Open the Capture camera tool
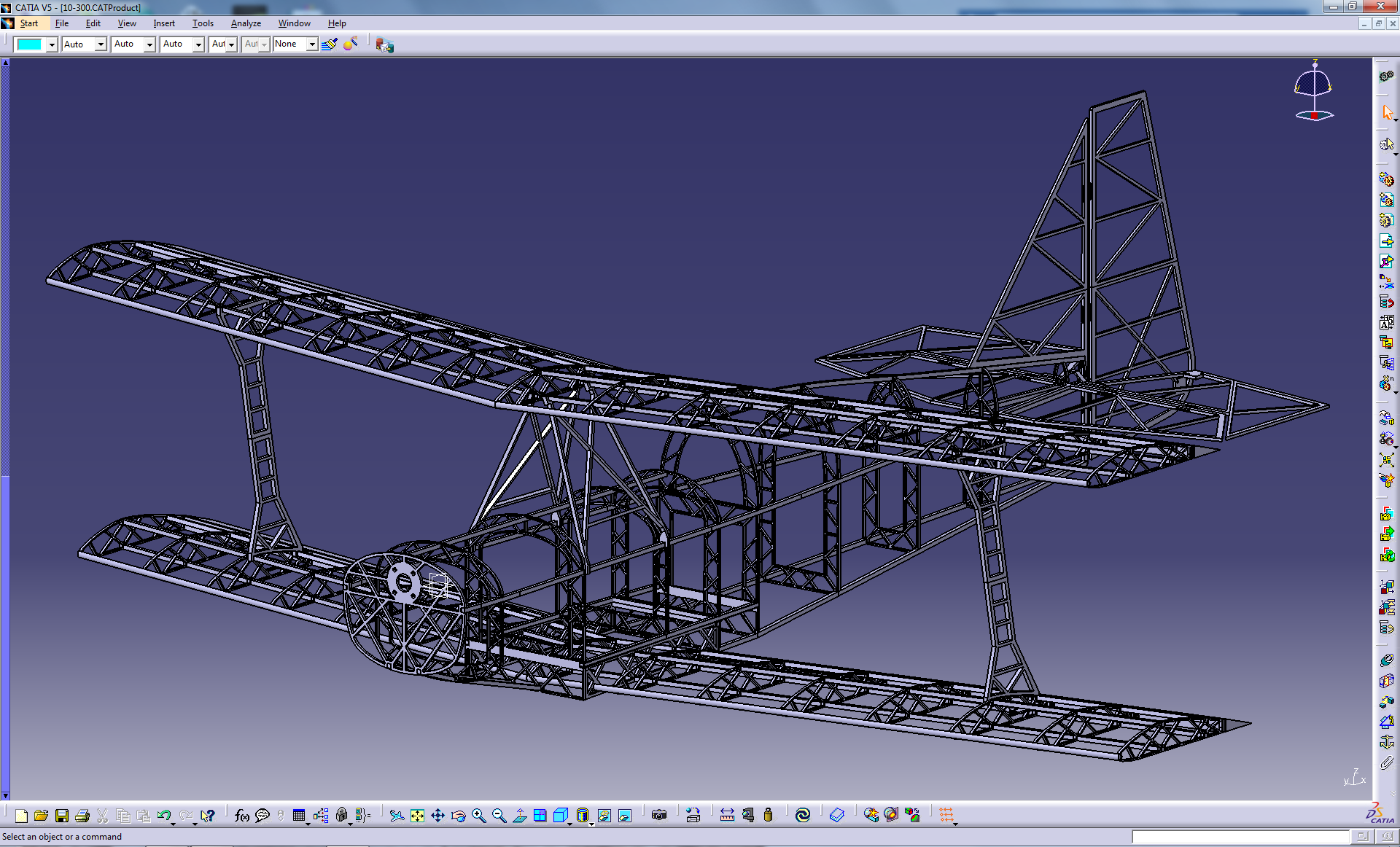Viewport: 1400px width, 847px height. point(659,816)
